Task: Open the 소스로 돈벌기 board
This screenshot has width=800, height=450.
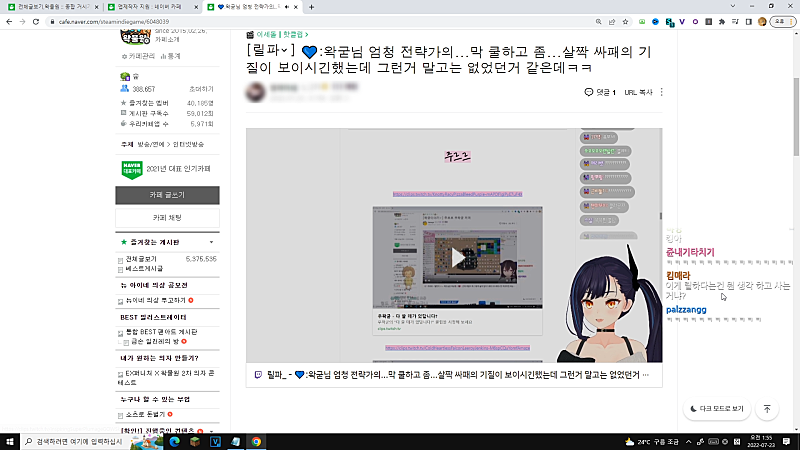Action: point(145,414)
